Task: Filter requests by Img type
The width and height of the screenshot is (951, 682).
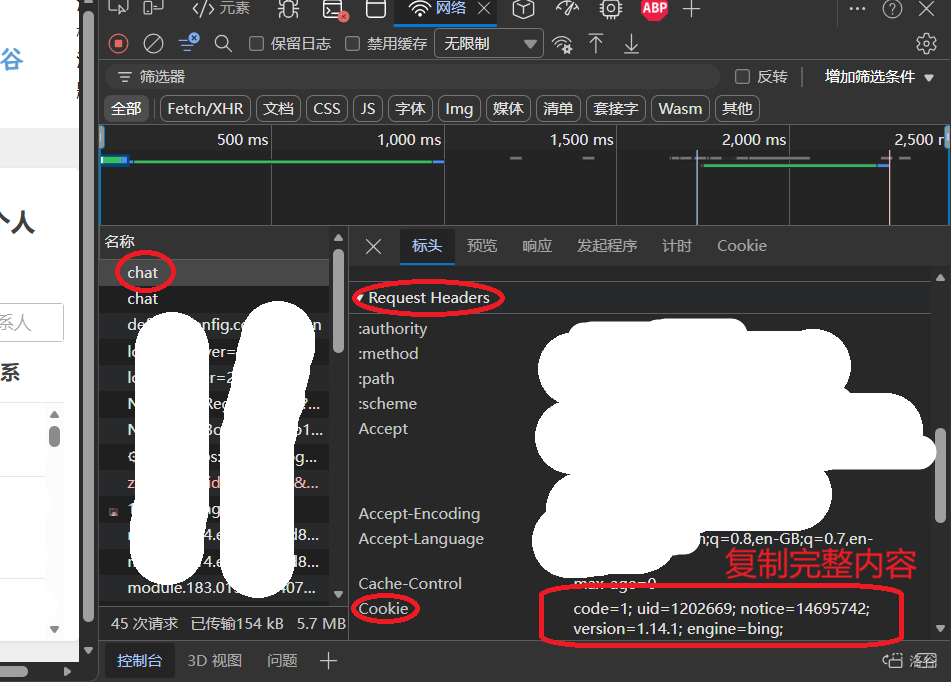Action: (459, 109)
